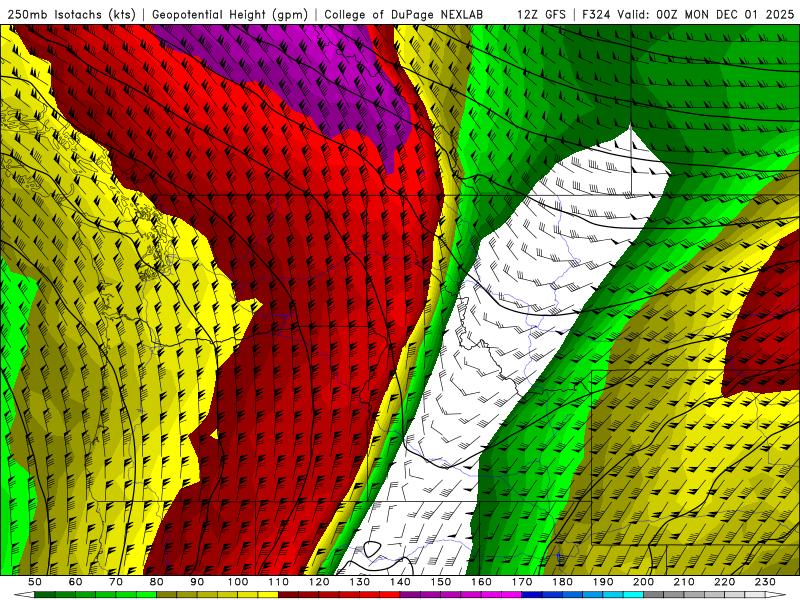This screenshot has height=600, width=800.
Task: Click the 150 knot legend label
Action: pos(440,582)
